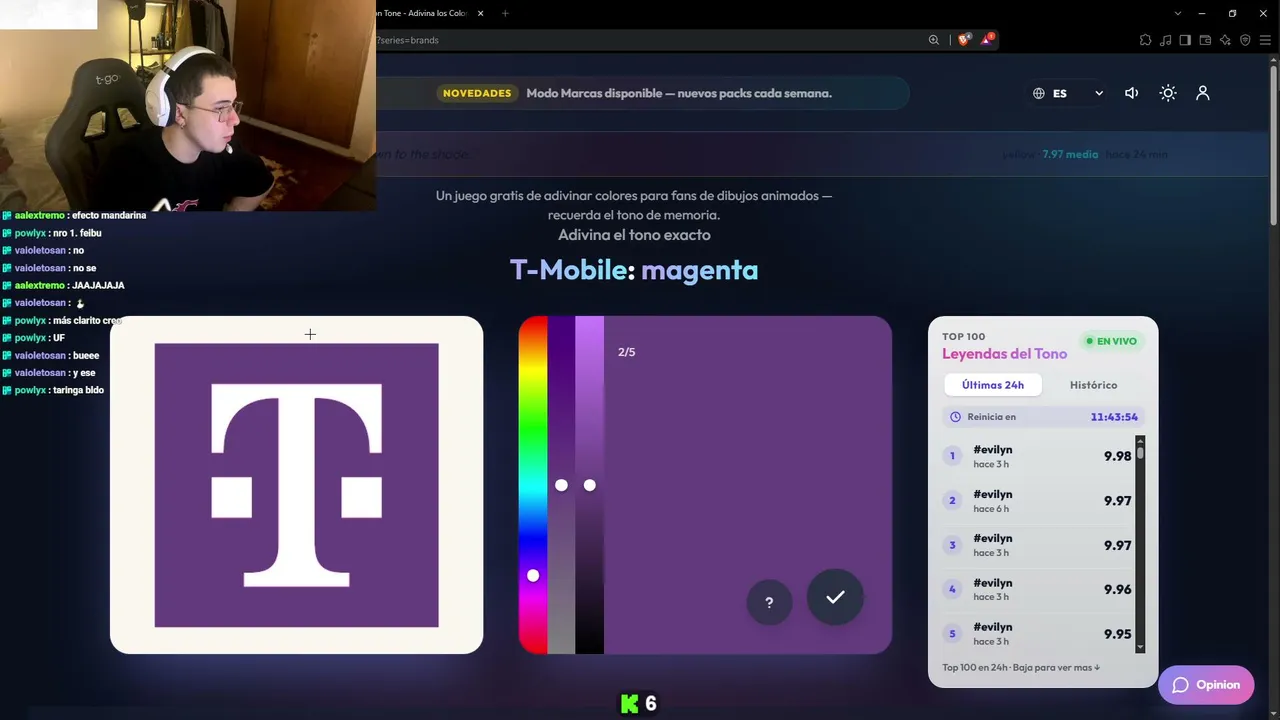
Task: Click the Adivina el tono exacto text
Action: (x=634, y=235)
